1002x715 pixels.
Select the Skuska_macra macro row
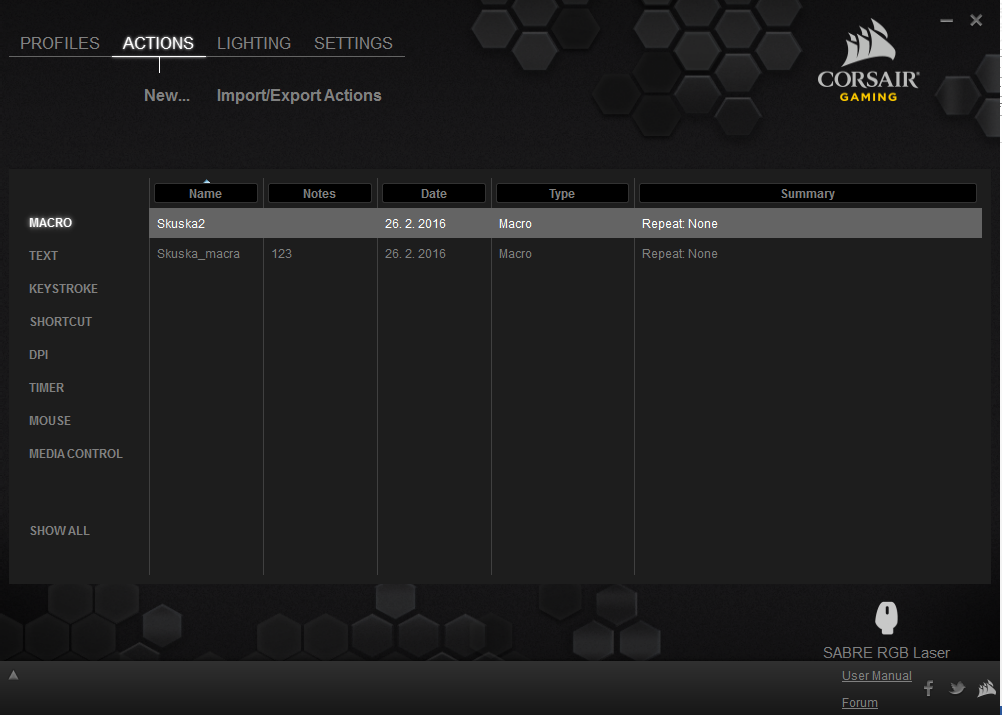(198, 254)
